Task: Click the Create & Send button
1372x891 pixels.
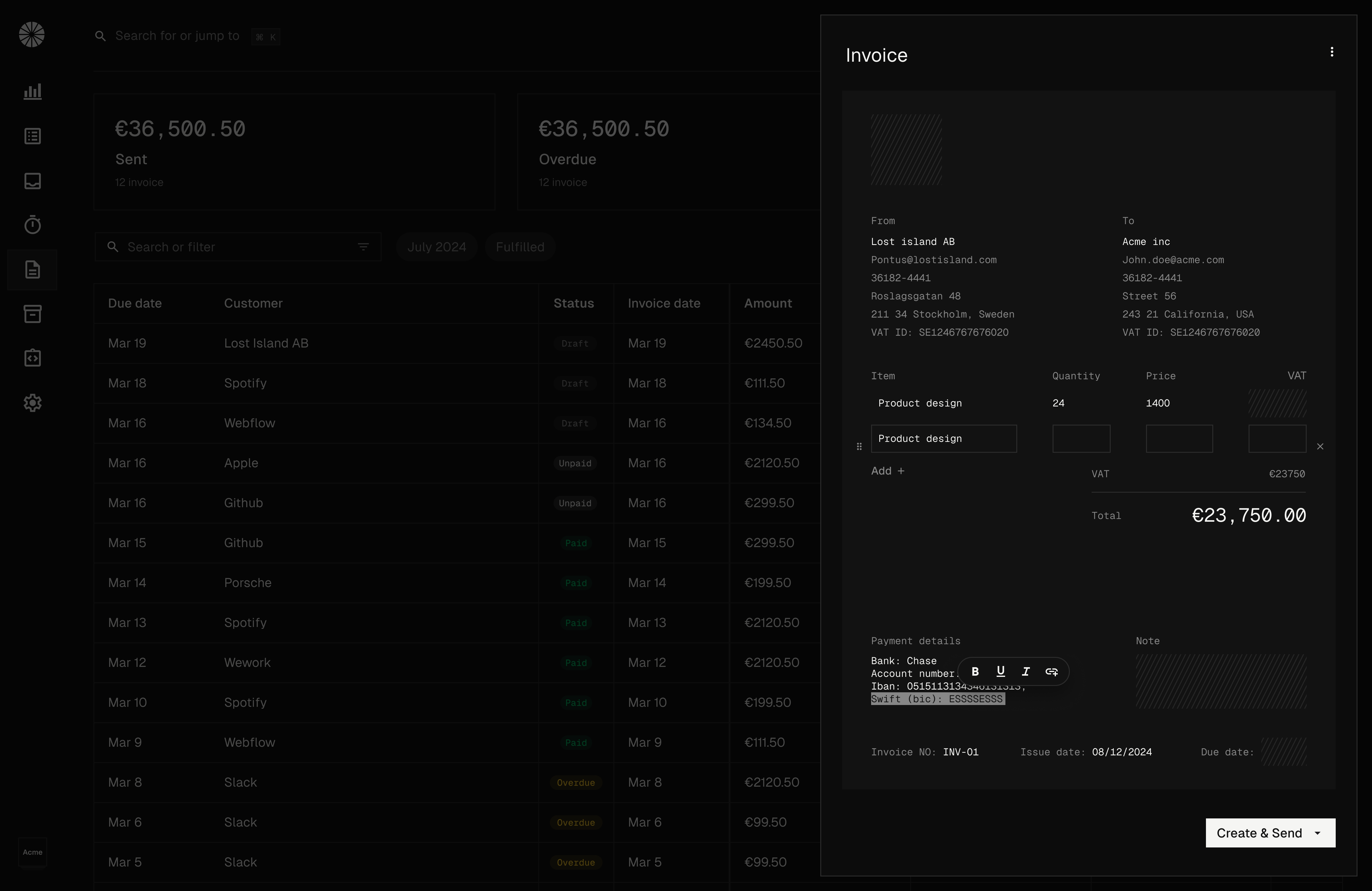Action: 1259,833
